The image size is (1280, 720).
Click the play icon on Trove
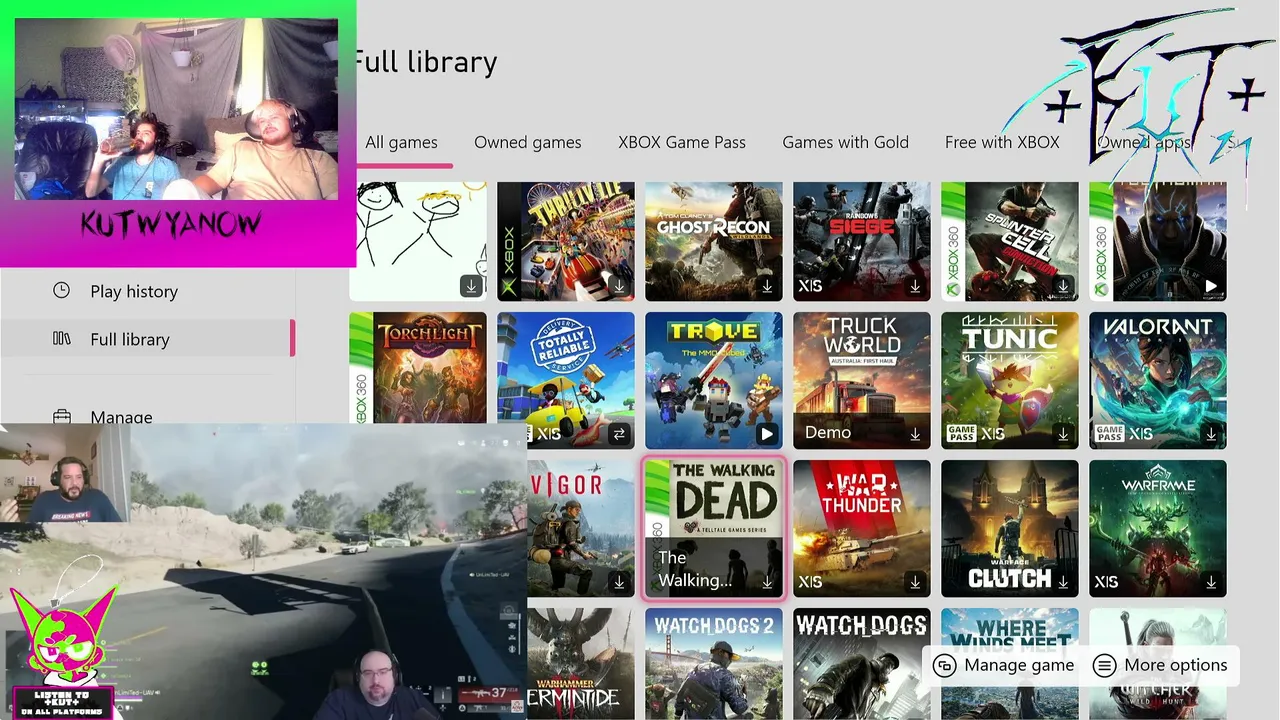(767, 434)
